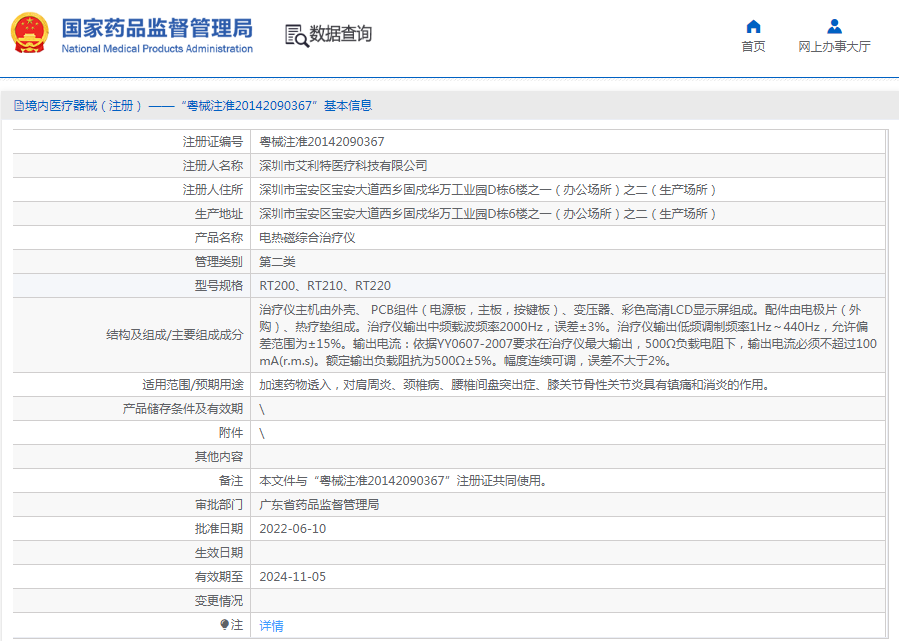Click the 型号规格 label
The height and width of the screenshot is (641, 899).
tap(219, 286)
